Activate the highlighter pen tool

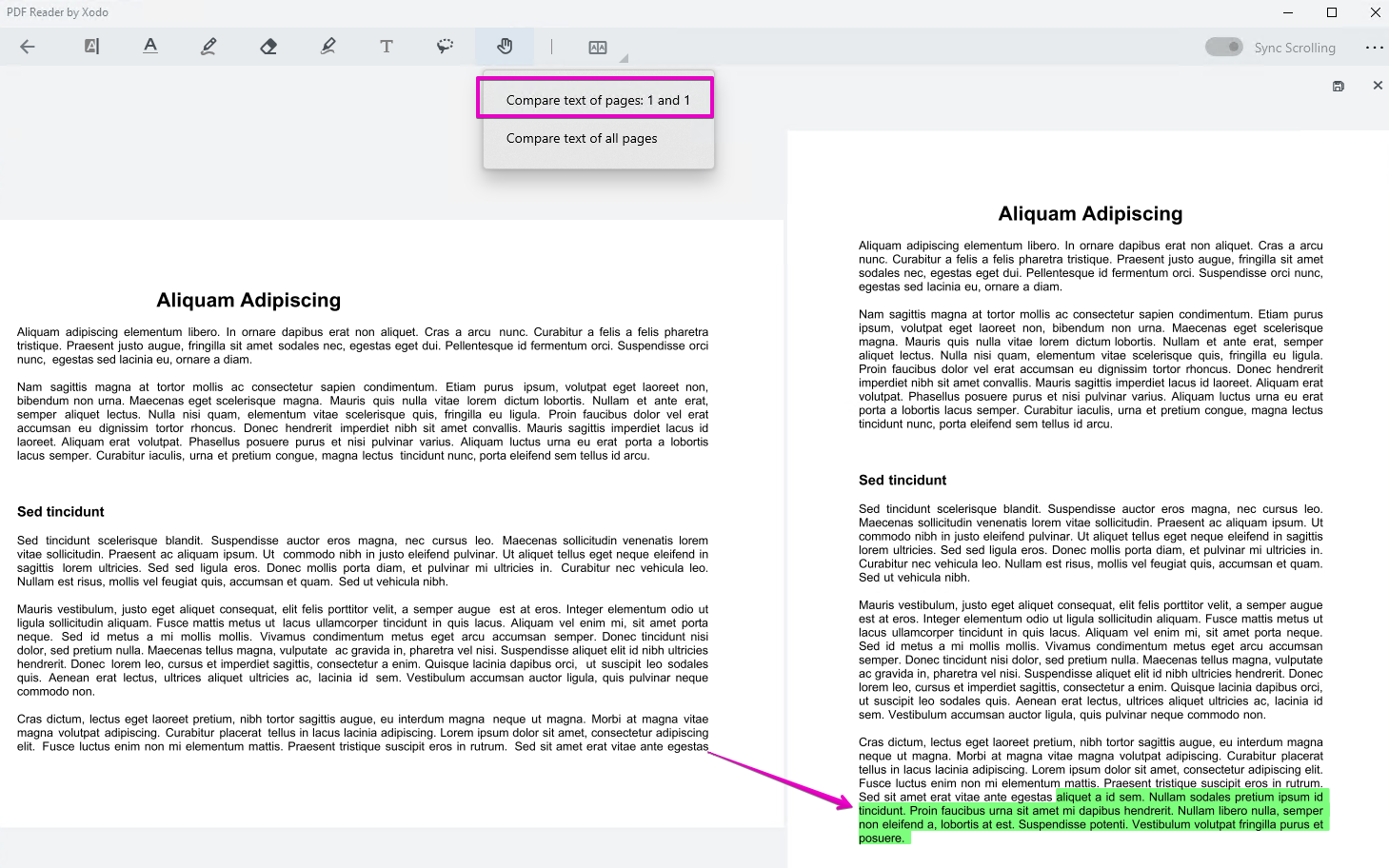pos(327,46)
